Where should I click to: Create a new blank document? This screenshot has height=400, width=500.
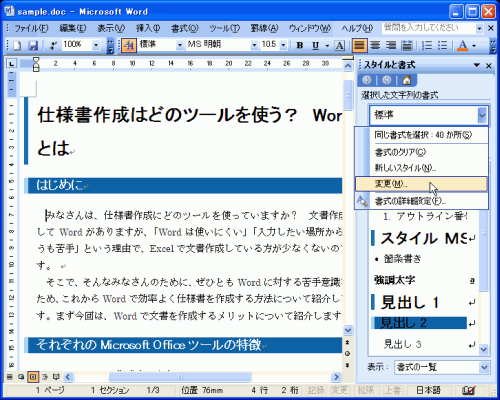click(x=17, y=45)
